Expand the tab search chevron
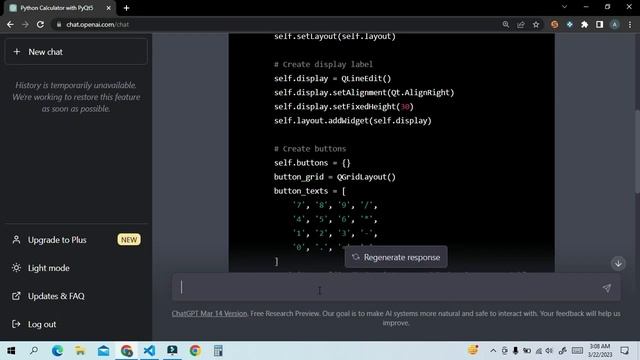640x360 pixels. [x=564, y=7]
